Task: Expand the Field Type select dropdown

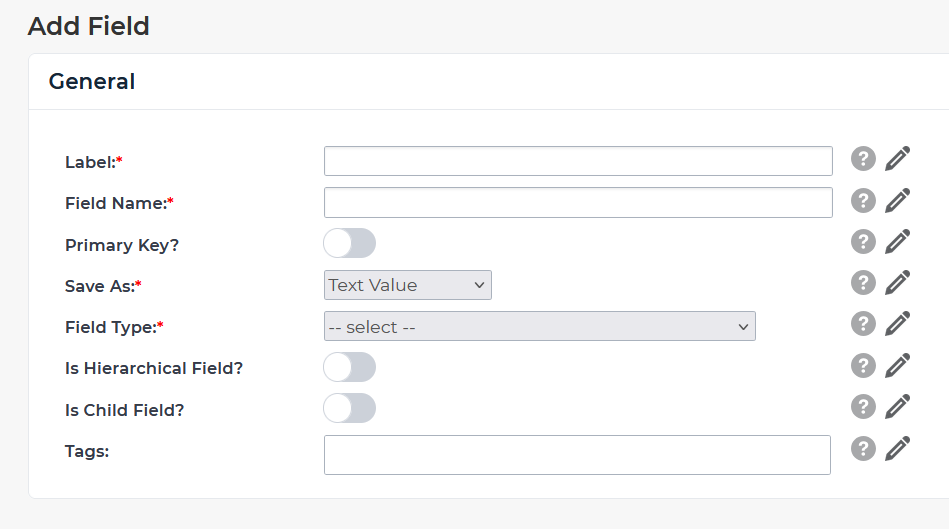Action: (x=539, y=327)
